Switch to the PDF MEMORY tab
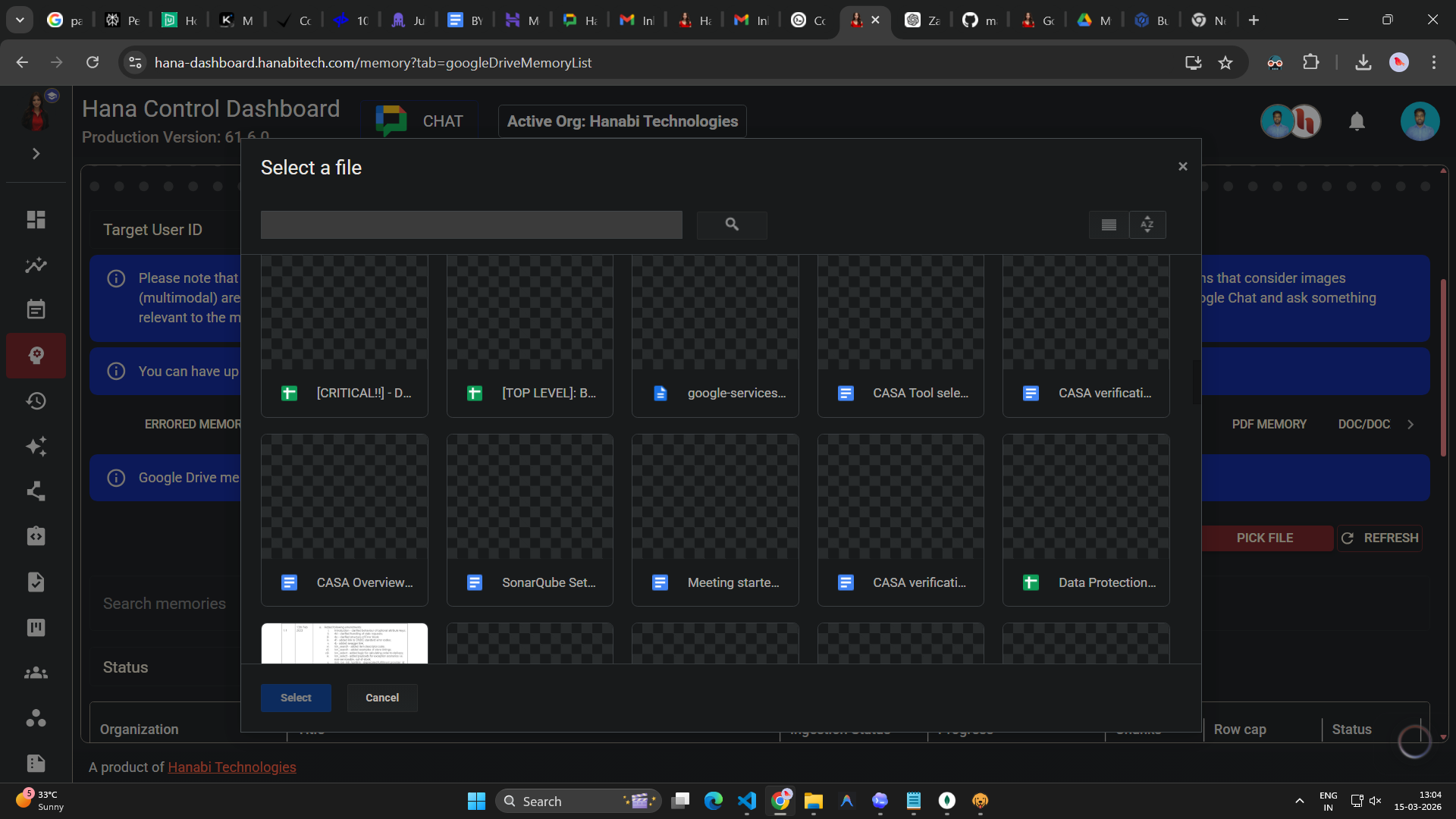1456x819 pixels. pyautogui.click(x=1269, y=424)
